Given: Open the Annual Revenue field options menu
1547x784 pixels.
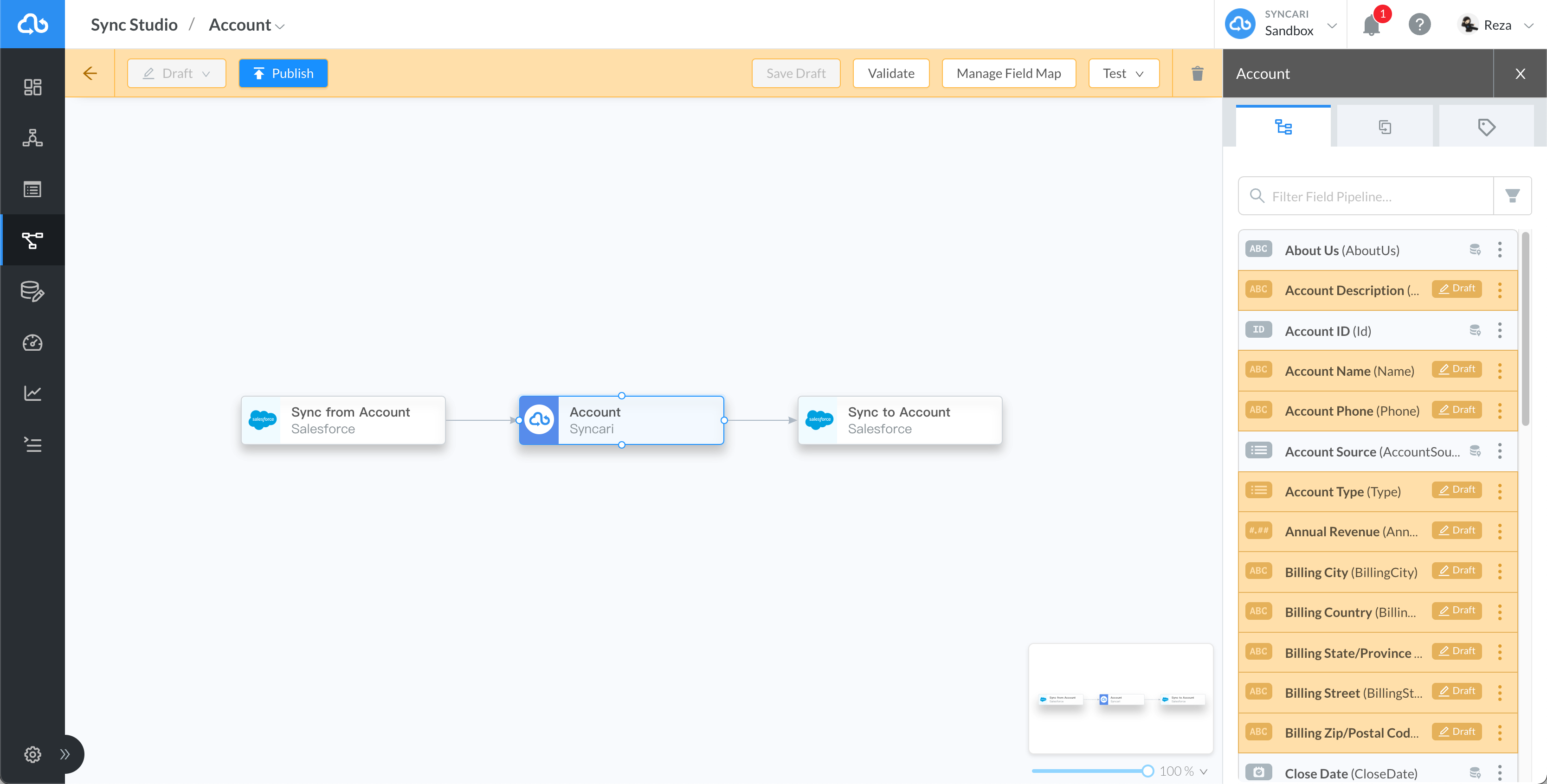Looking at the screenshot, I should pyautogui.click(x=1500, y=531).
